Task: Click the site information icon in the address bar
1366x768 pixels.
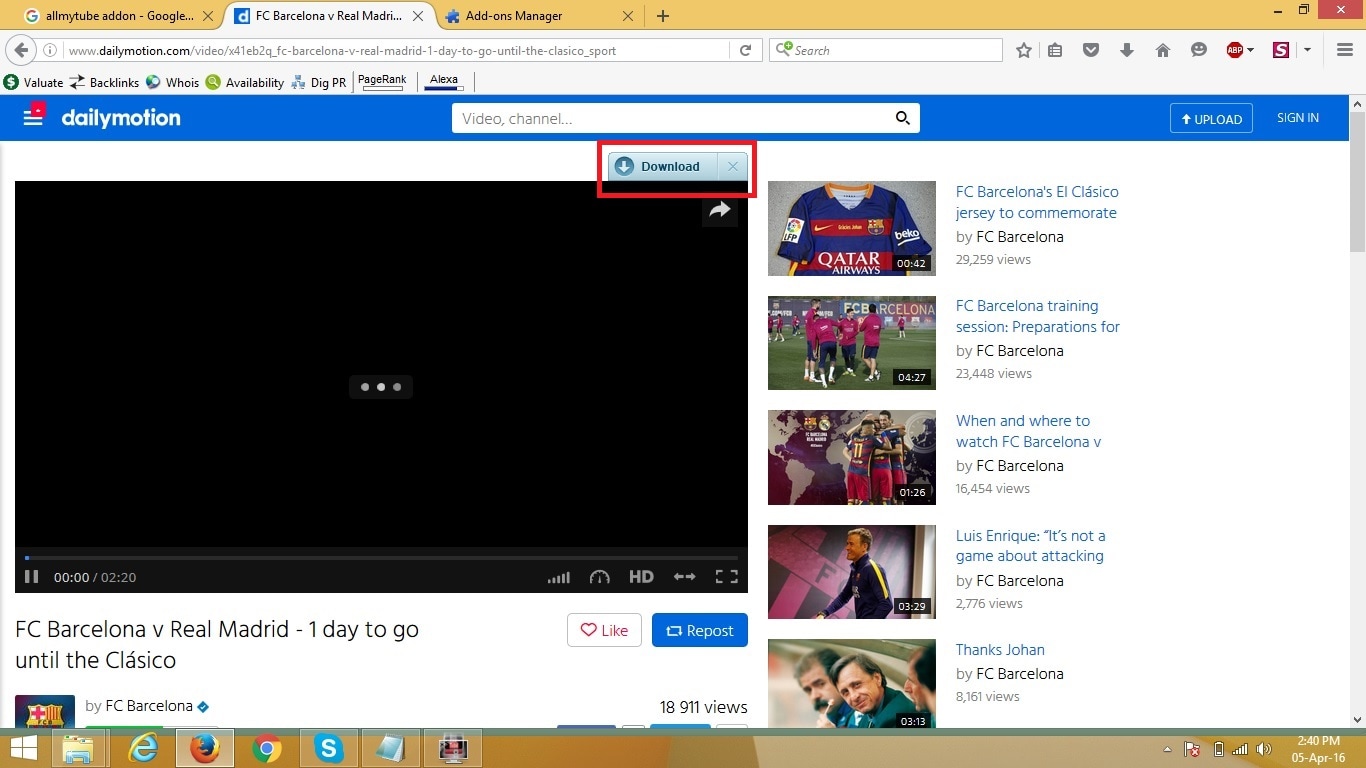Action: point(50,50)
